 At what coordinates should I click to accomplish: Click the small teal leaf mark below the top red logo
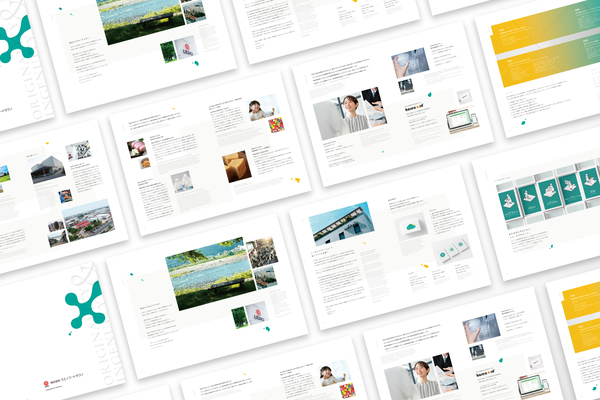click(196, 63)
